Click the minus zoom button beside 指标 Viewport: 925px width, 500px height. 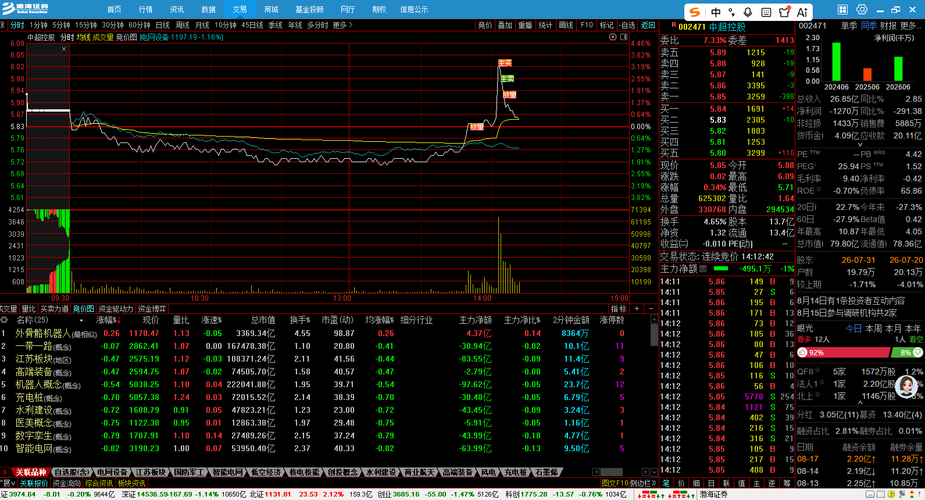(651, 308)
